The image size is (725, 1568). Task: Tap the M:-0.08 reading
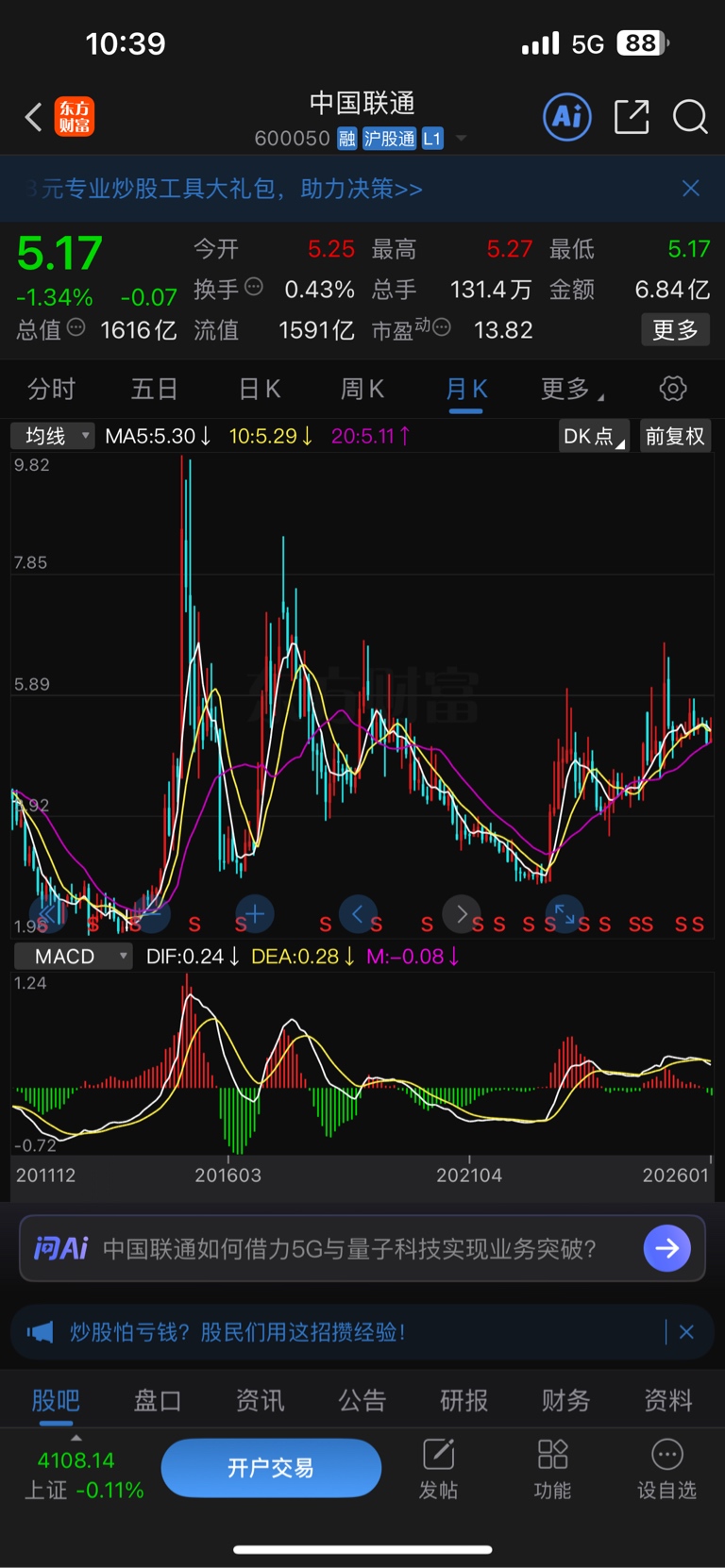point(413,957)
